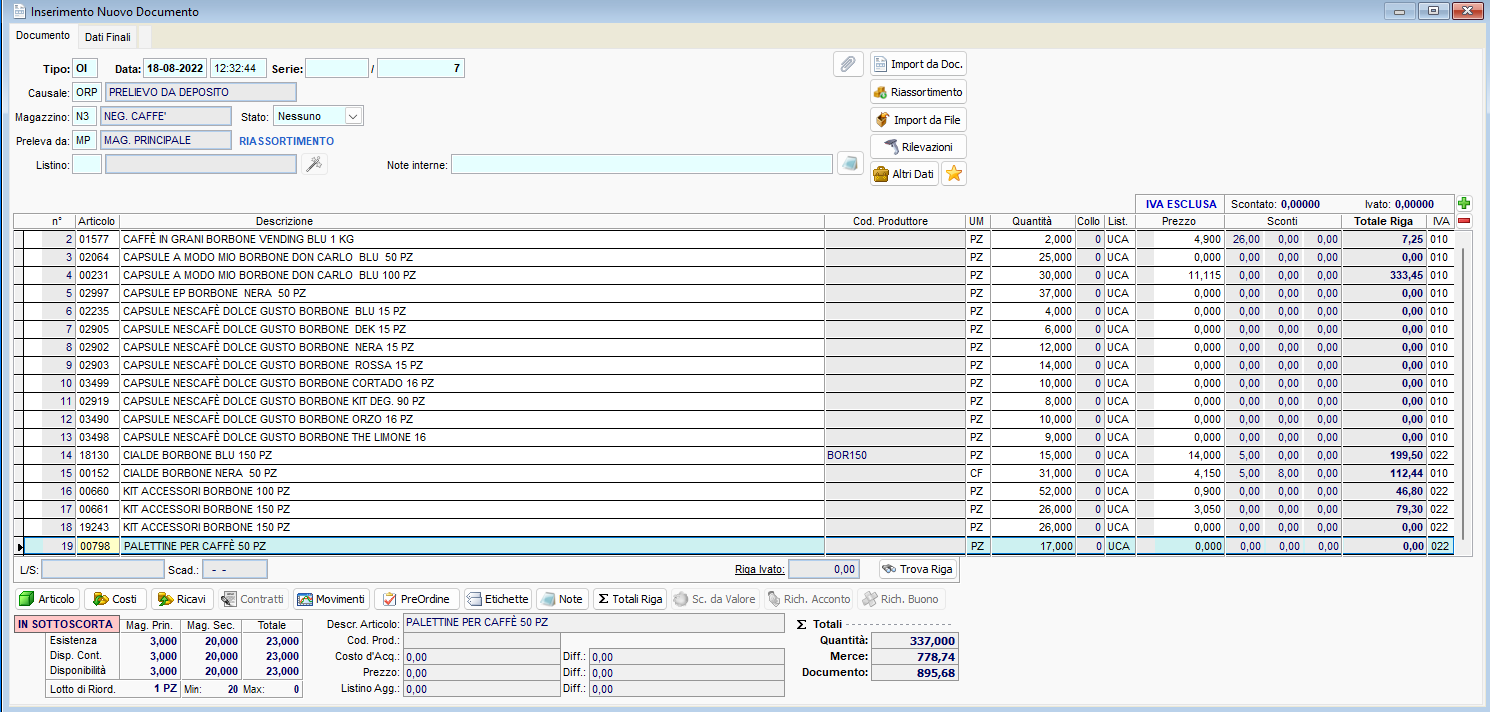Open Import da Doc.
The height and width of the screenshot is (712, 1490).
(x=918, y=64)
